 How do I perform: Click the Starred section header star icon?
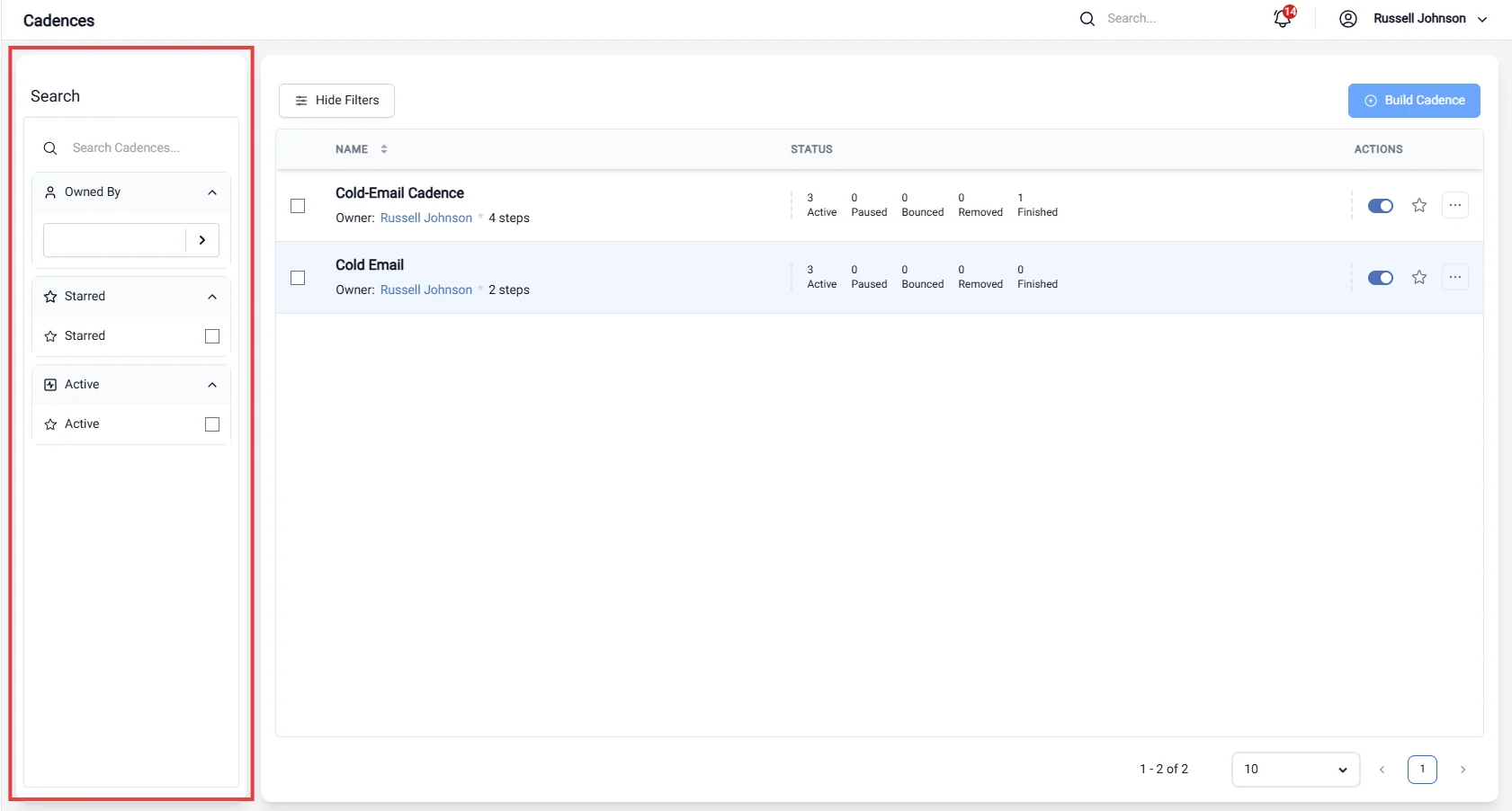point(50,297)
